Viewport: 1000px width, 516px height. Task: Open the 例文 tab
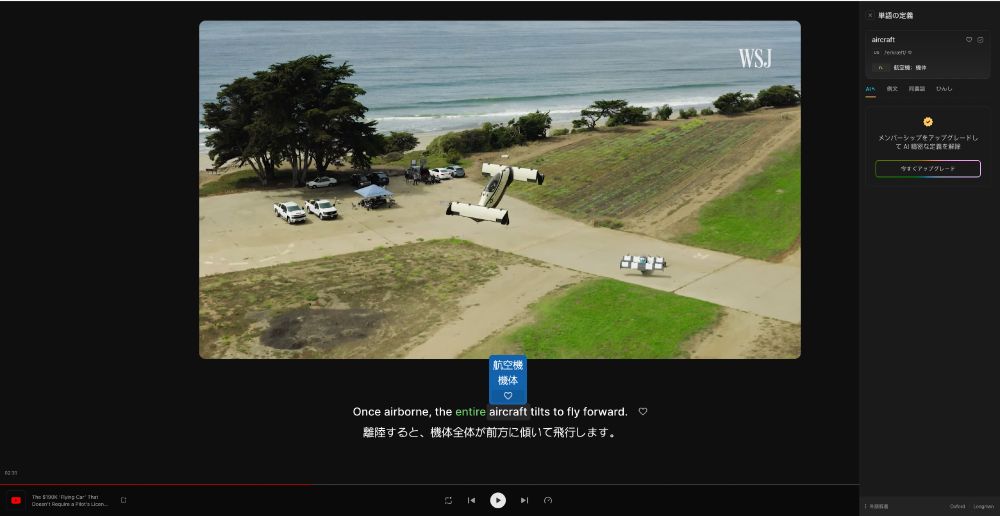(x=892, y=89)
